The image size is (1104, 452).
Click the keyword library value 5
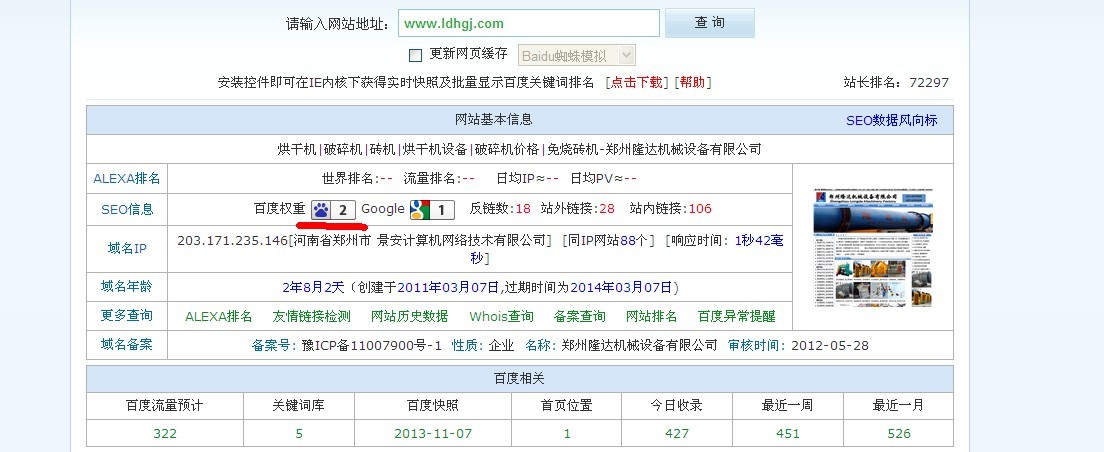coord(299,434)
